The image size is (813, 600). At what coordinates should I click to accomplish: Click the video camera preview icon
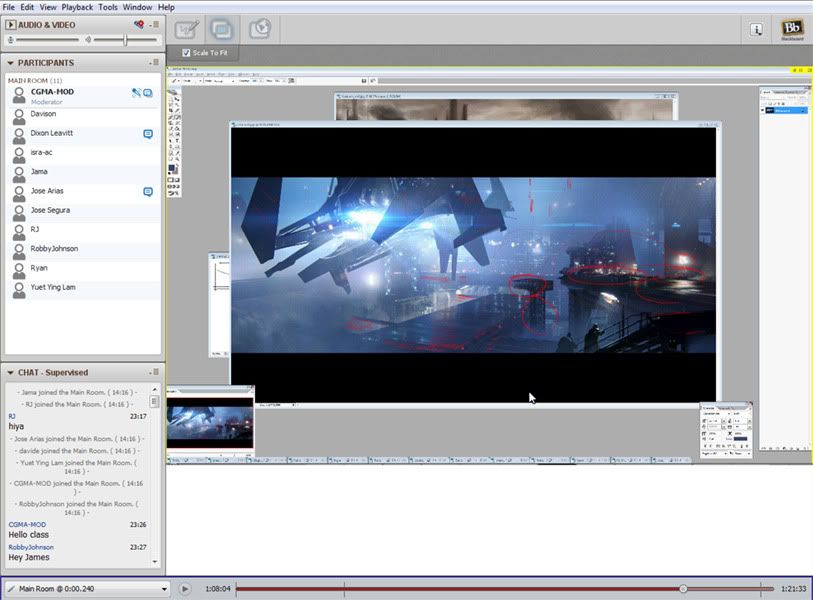(138, 24)
